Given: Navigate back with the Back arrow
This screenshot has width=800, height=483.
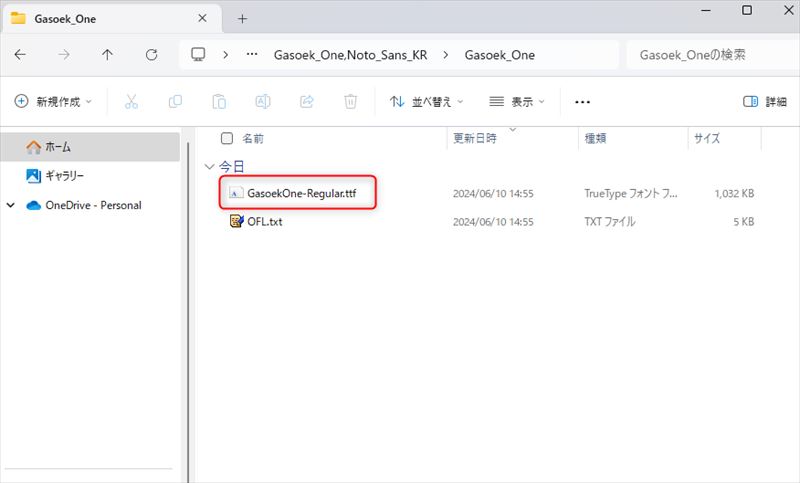Looking at the screenshot, I should tap(21, 55).
